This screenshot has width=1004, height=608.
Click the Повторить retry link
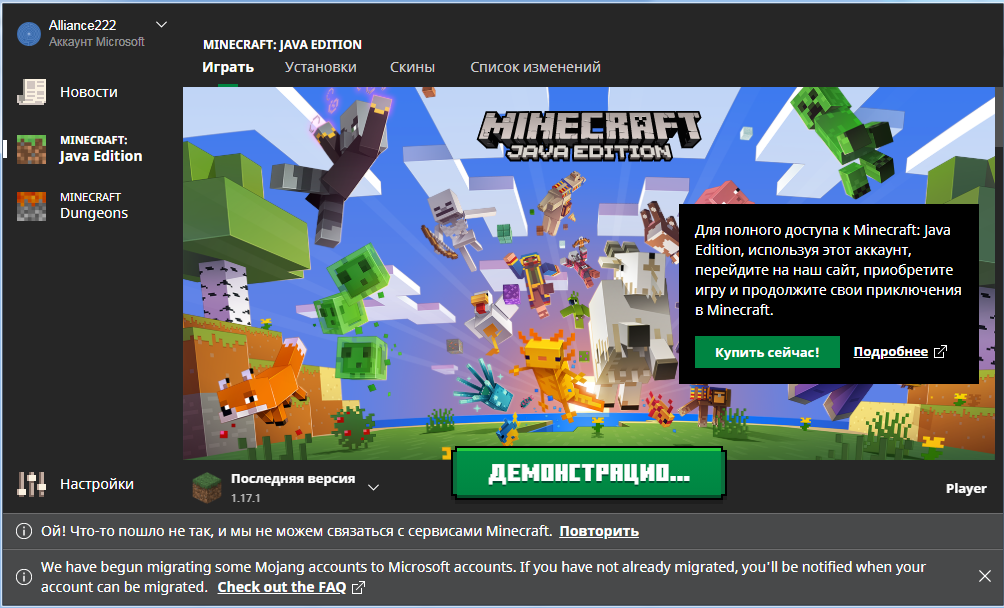point(599,531)
